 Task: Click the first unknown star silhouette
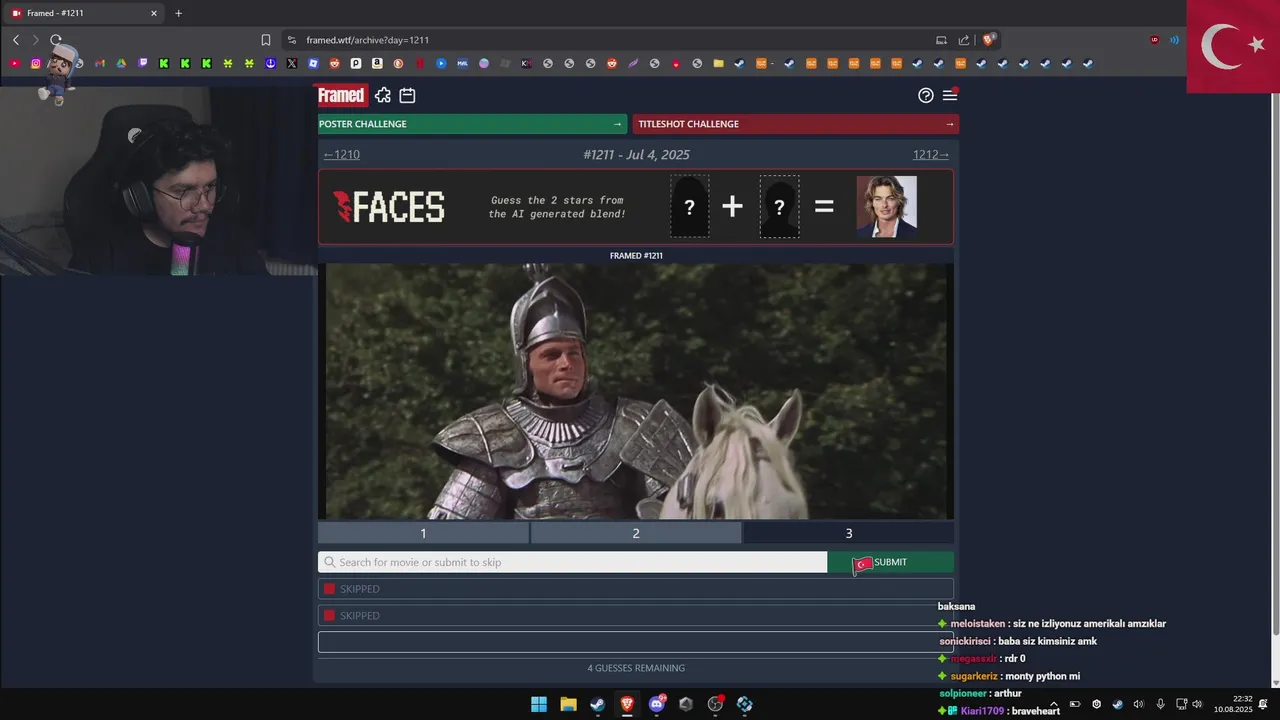click(689, 207)
